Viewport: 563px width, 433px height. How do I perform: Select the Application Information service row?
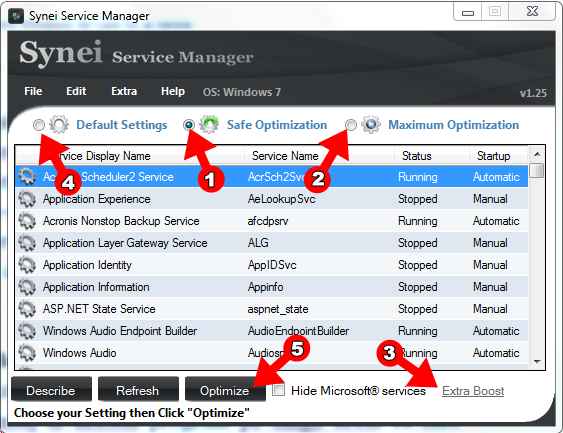tap(272, 287)
